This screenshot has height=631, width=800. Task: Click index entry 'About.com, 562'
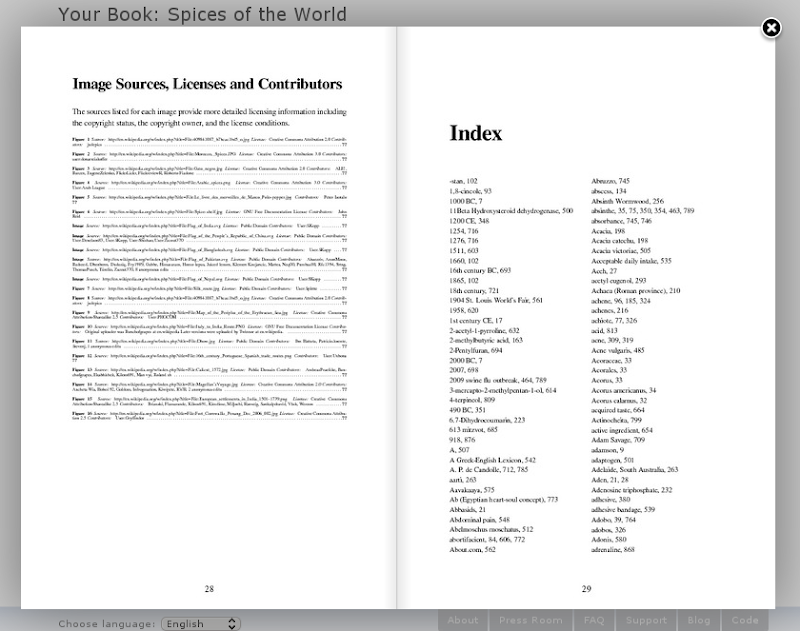pos(472,549)
